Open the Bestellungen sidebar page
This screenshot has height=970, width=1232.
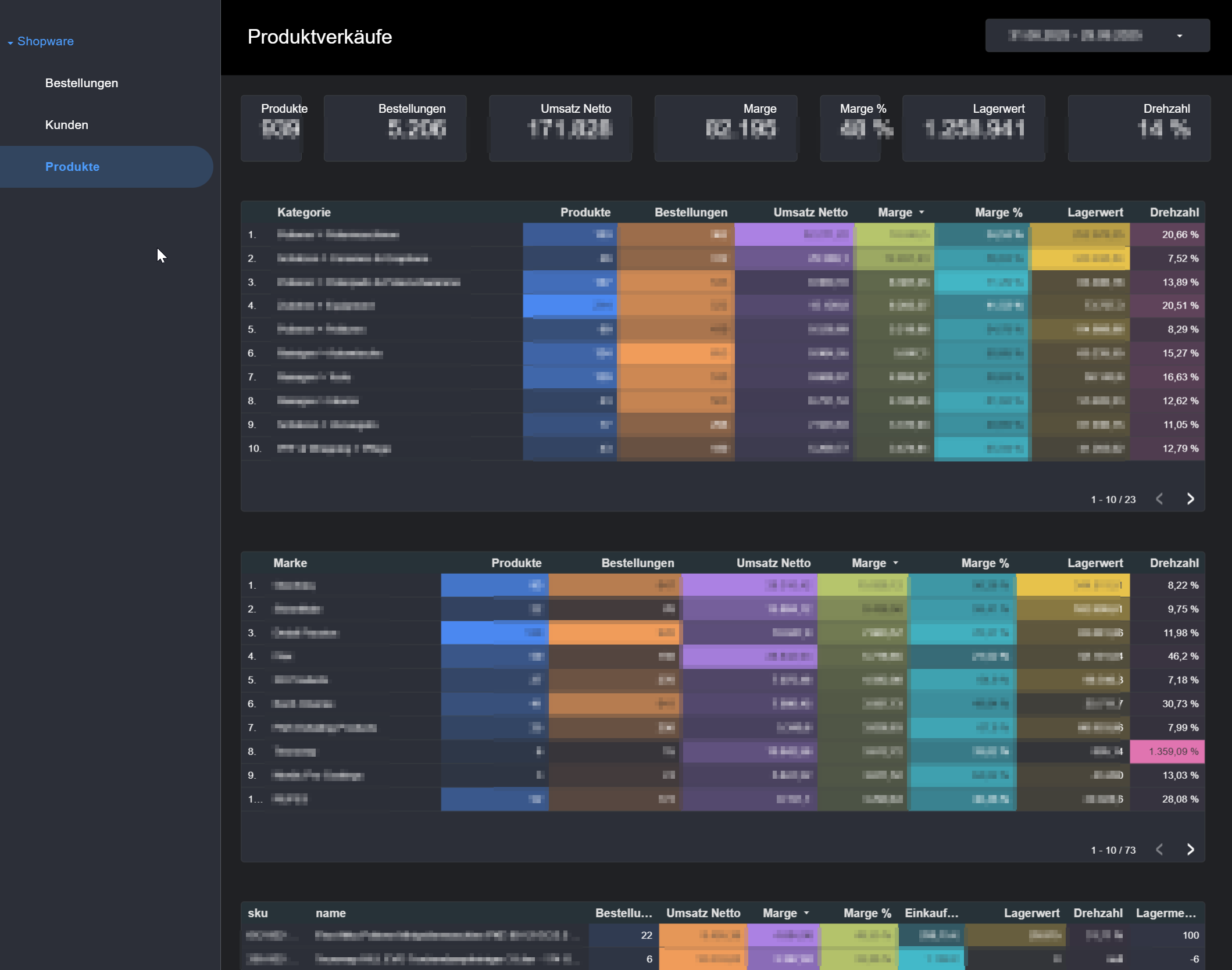[x=81, y=83]
